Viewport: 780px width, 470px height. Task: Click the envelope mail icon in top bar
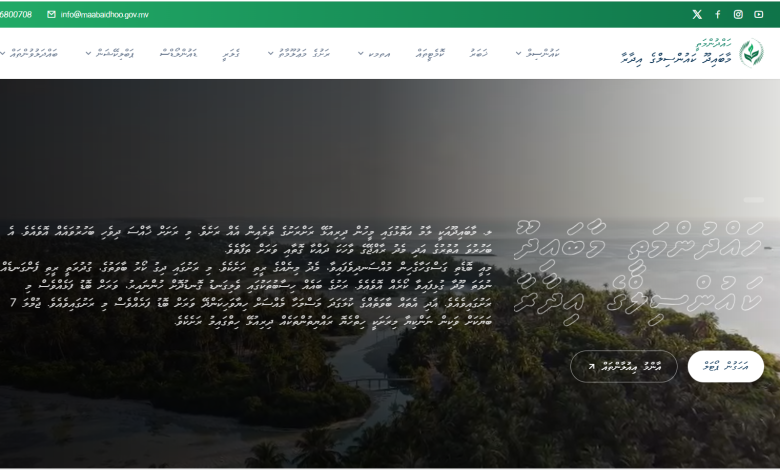click(x=51, y=14)
